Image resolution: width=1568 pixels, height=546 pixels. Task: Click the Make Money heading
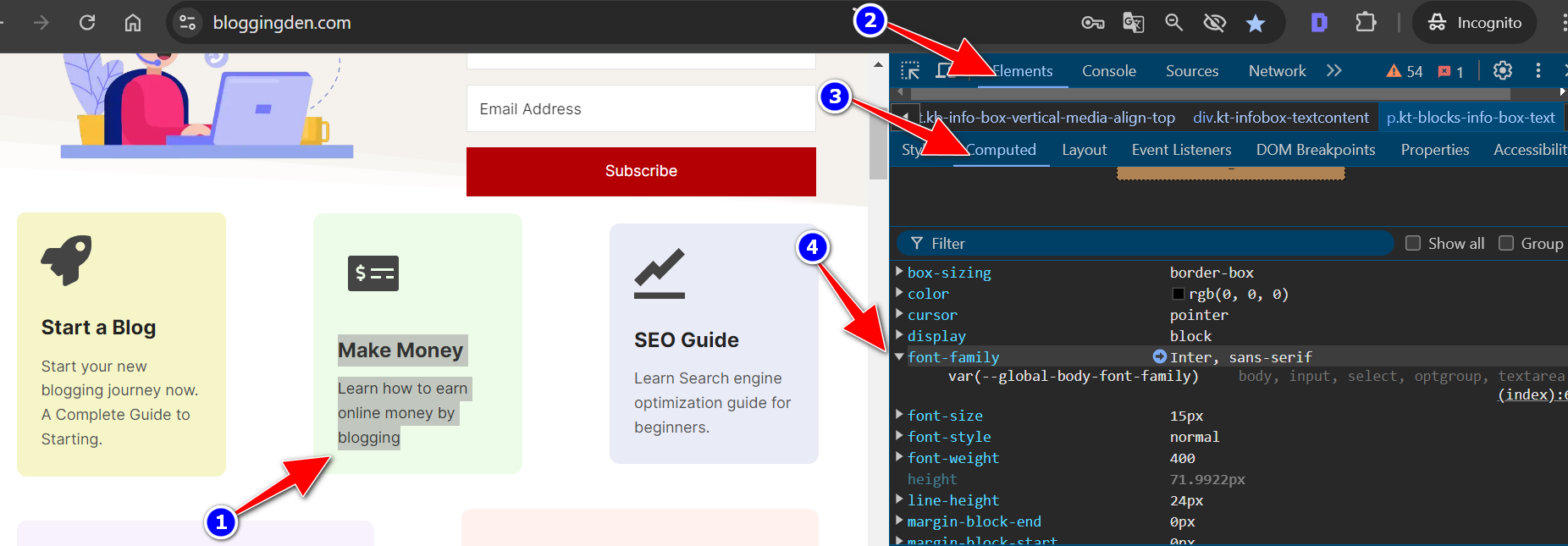click(x=401, y=350)
